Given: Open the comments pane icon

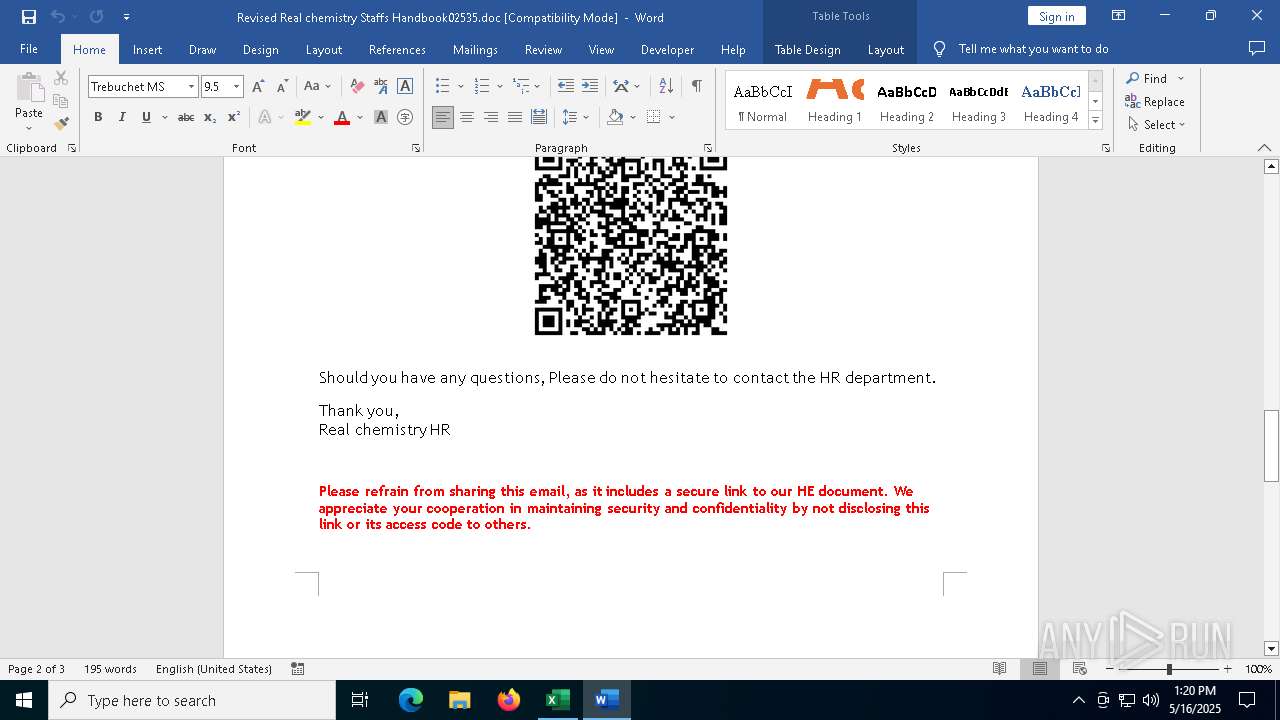Looking at the screenshot, I should (x=1257, y=49).
